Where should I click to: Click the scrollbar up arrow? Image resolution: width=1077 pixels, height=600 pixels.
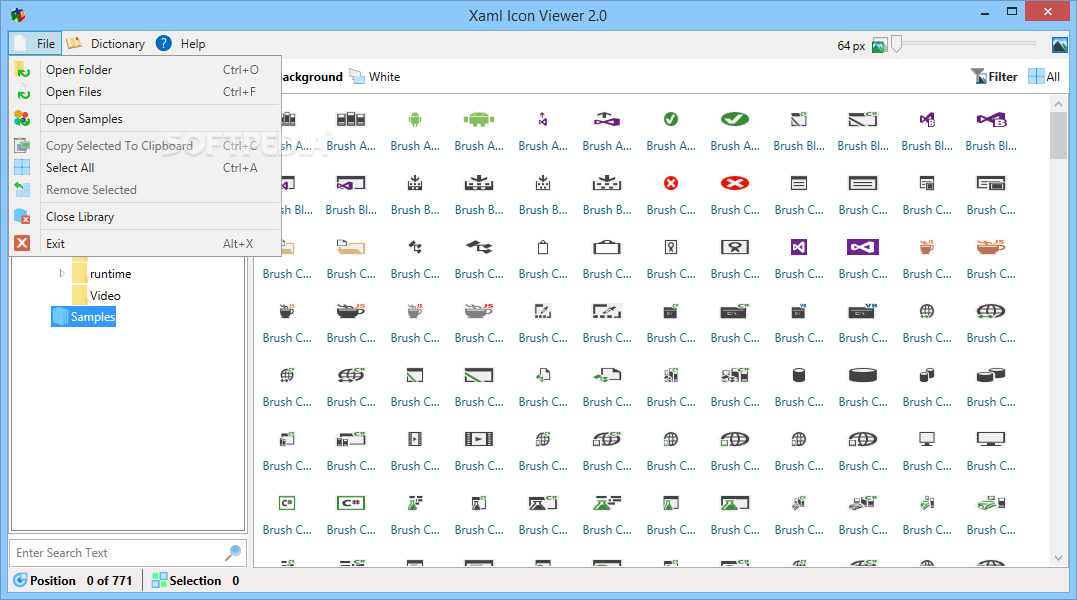pos(1058,104)
